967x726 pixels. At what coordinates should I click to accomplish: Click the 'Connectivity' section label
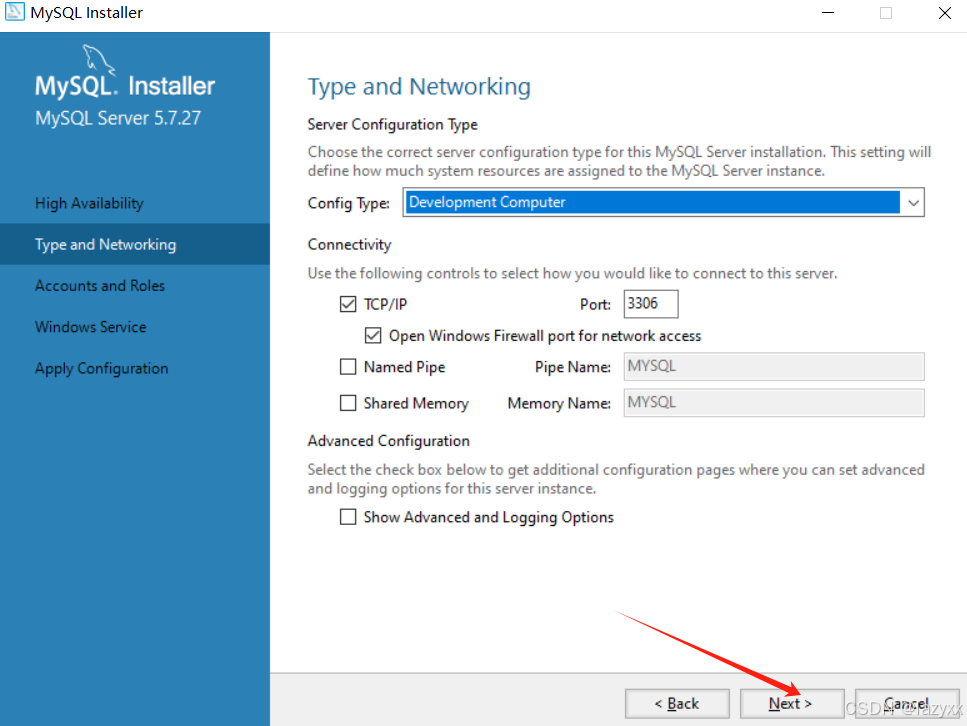pos(350,245)
